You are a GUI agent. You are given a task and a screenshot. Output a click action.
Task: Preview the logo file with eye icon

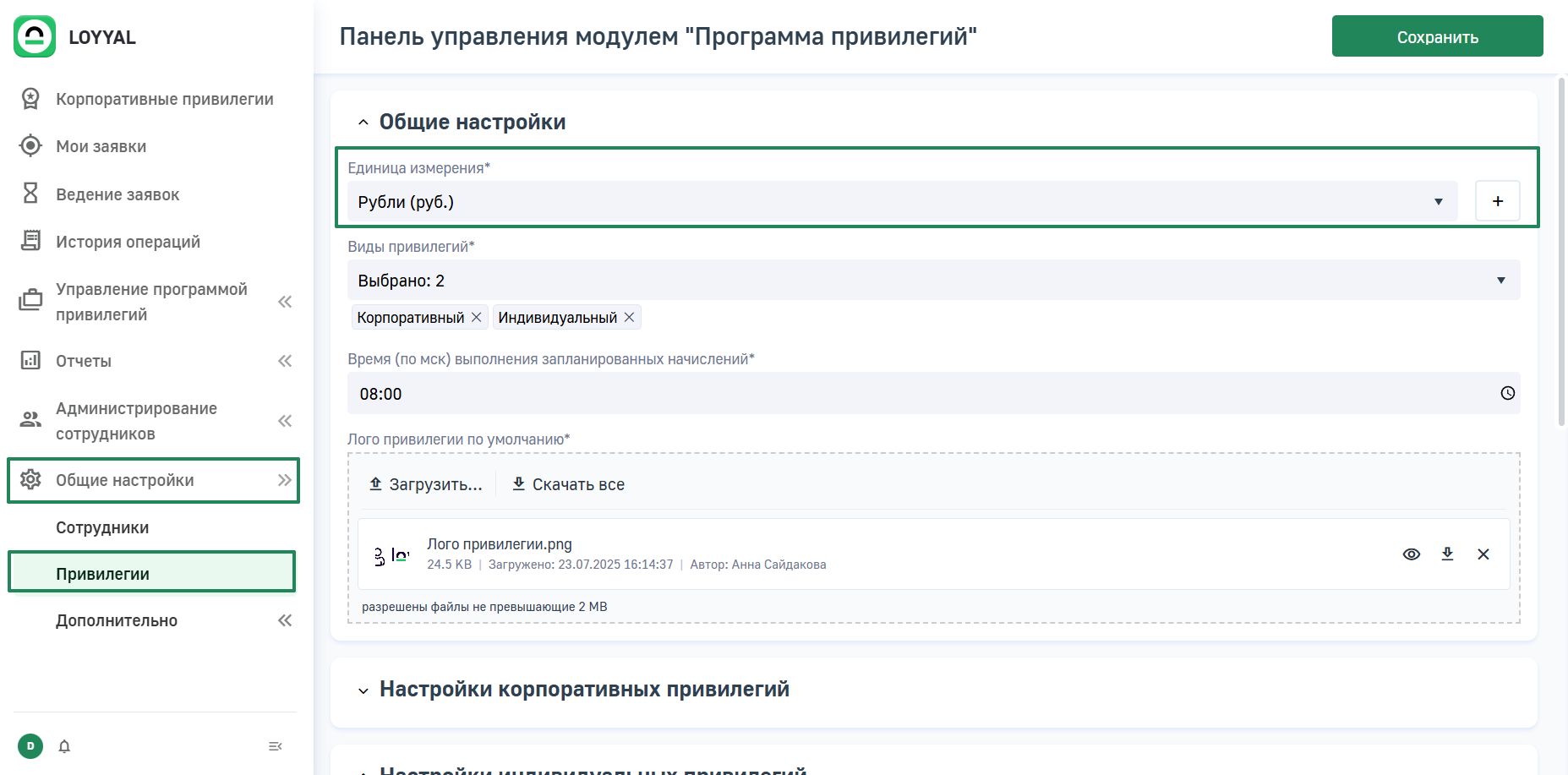[x=1411, y=554]
